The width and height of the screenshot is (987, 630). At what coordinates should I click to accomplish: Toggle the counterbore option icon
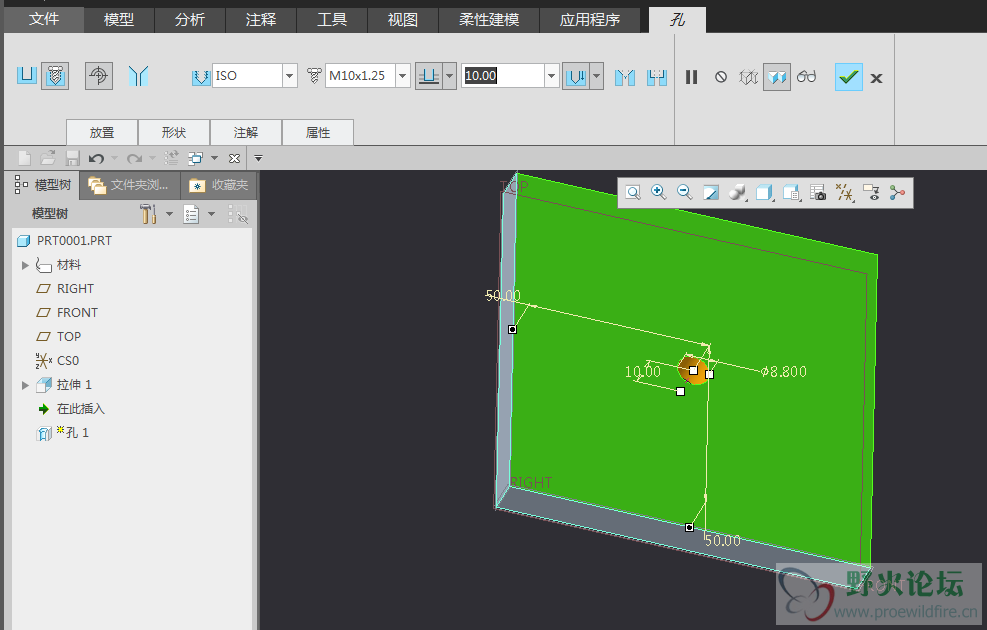click(x=657, y=77)
